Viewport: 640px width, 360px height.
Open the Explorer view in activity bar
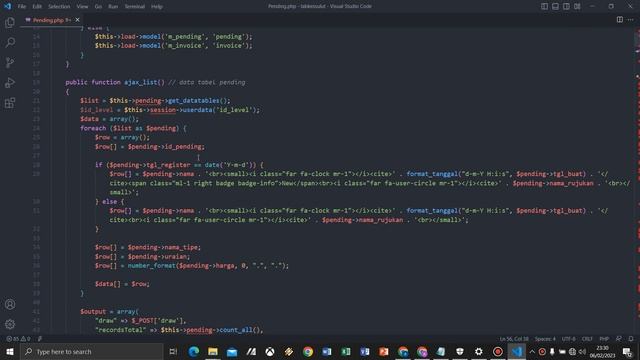click(x=10, y=22)
